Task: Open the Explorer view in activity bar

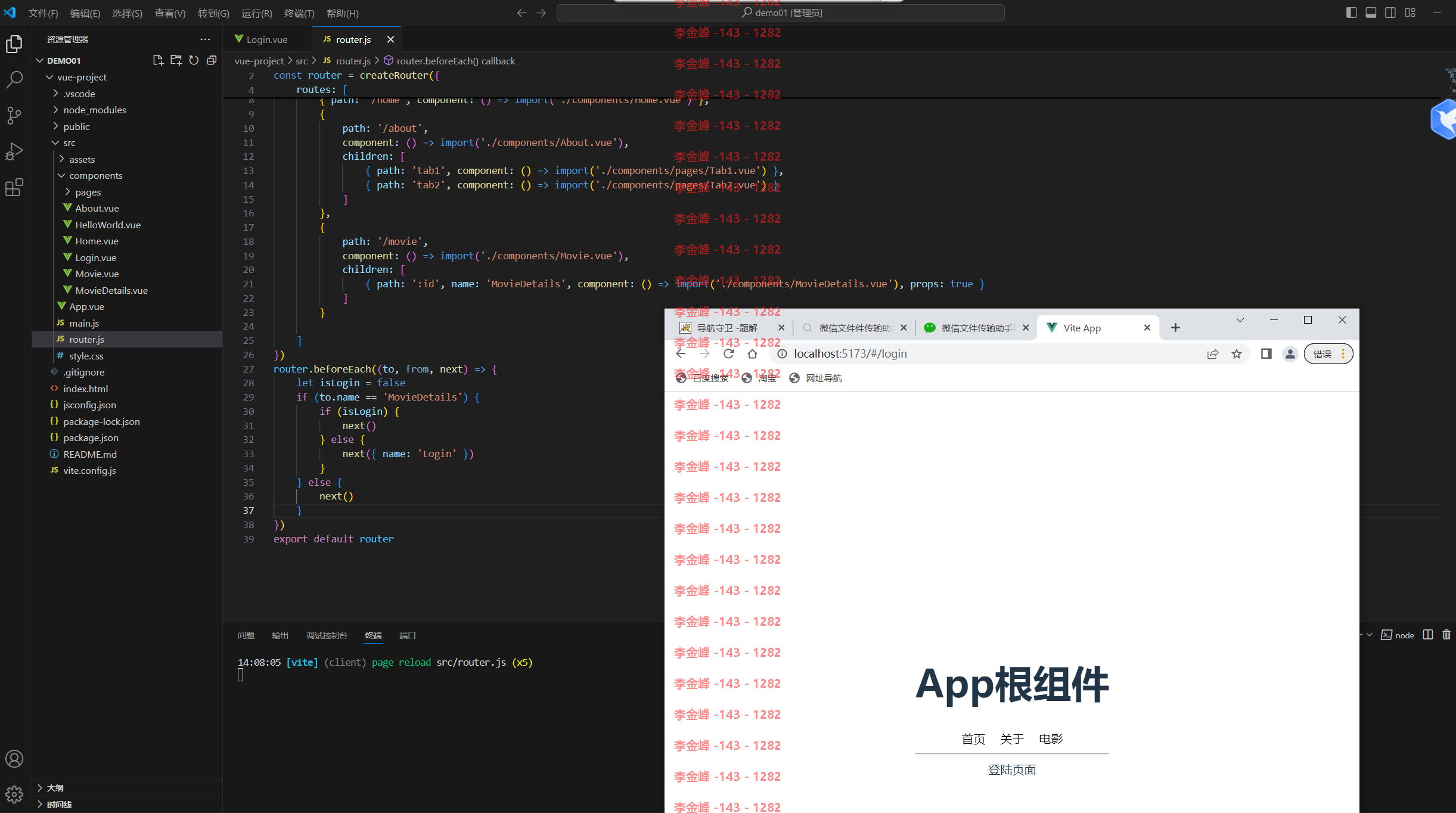Action: click(14, 44)
